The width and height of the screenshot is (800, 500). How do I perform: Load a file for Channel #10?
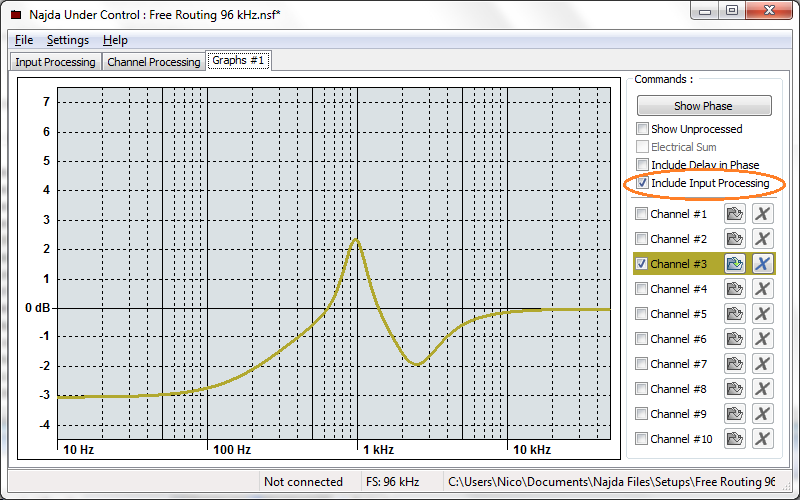[x=735, y=439]
